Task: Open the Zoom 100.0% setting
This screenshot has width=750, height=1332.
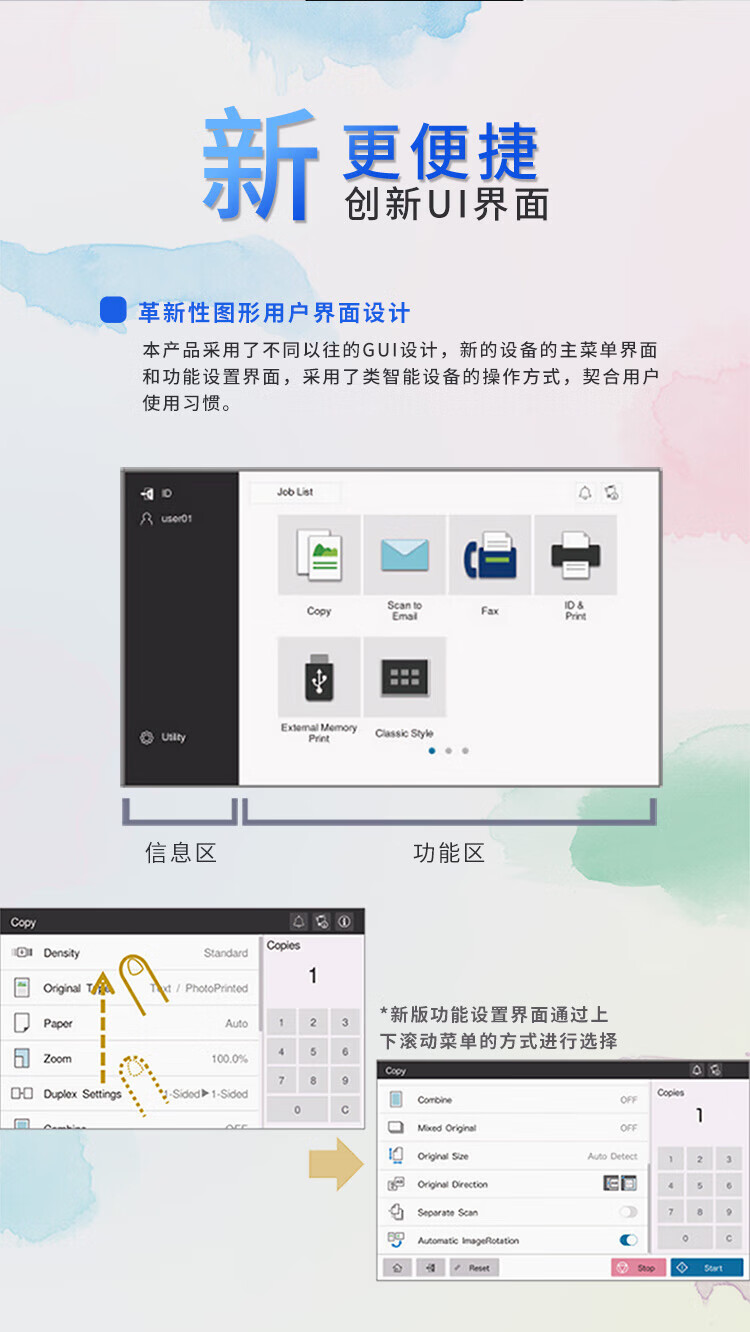Action: click(130, 1058)
